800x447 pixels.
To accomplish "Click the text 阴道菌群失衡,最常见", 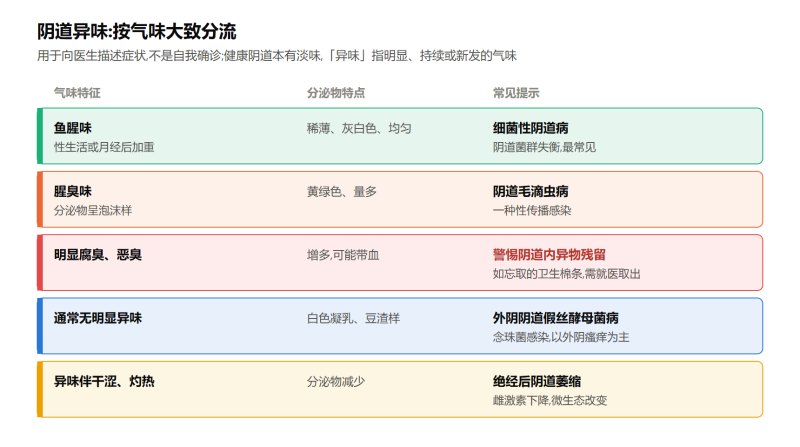I will click(544, 147).
